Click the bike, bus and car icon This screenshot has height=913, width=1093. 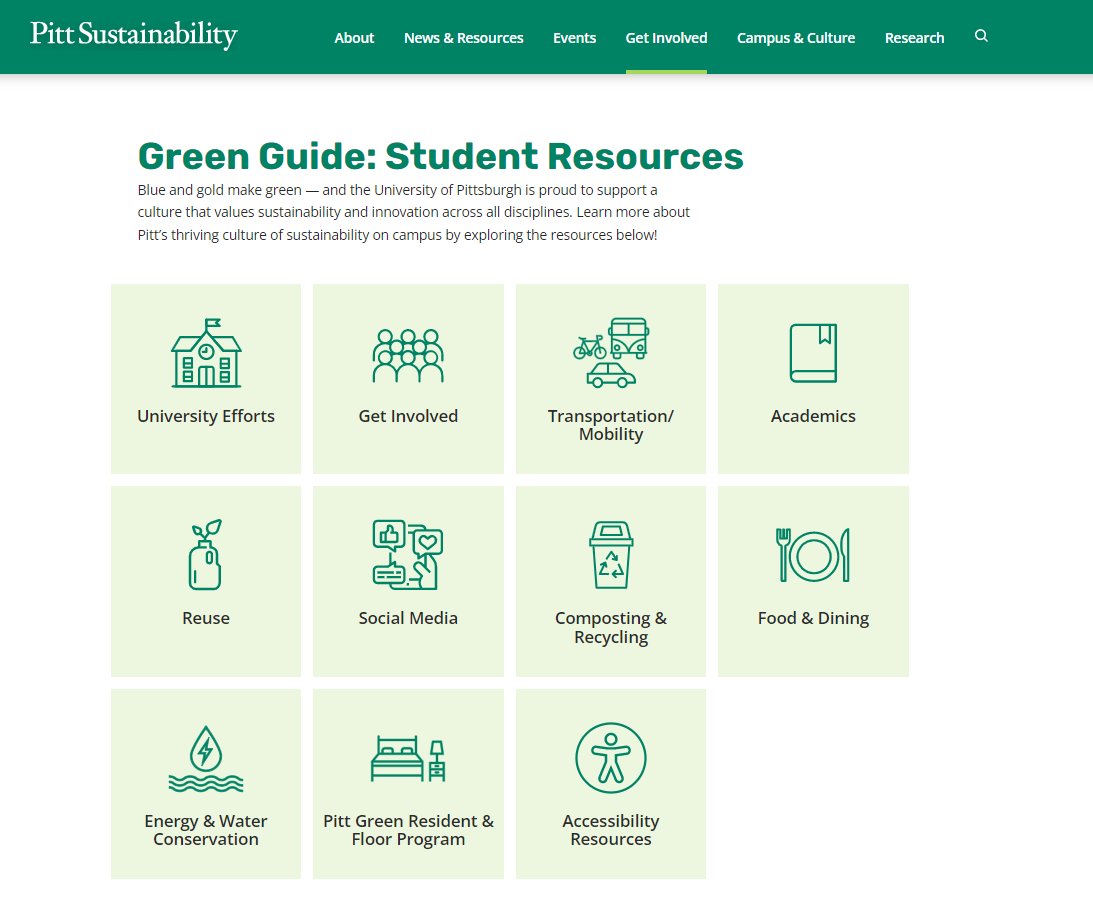pyautogui.click(x=611, y=353)
